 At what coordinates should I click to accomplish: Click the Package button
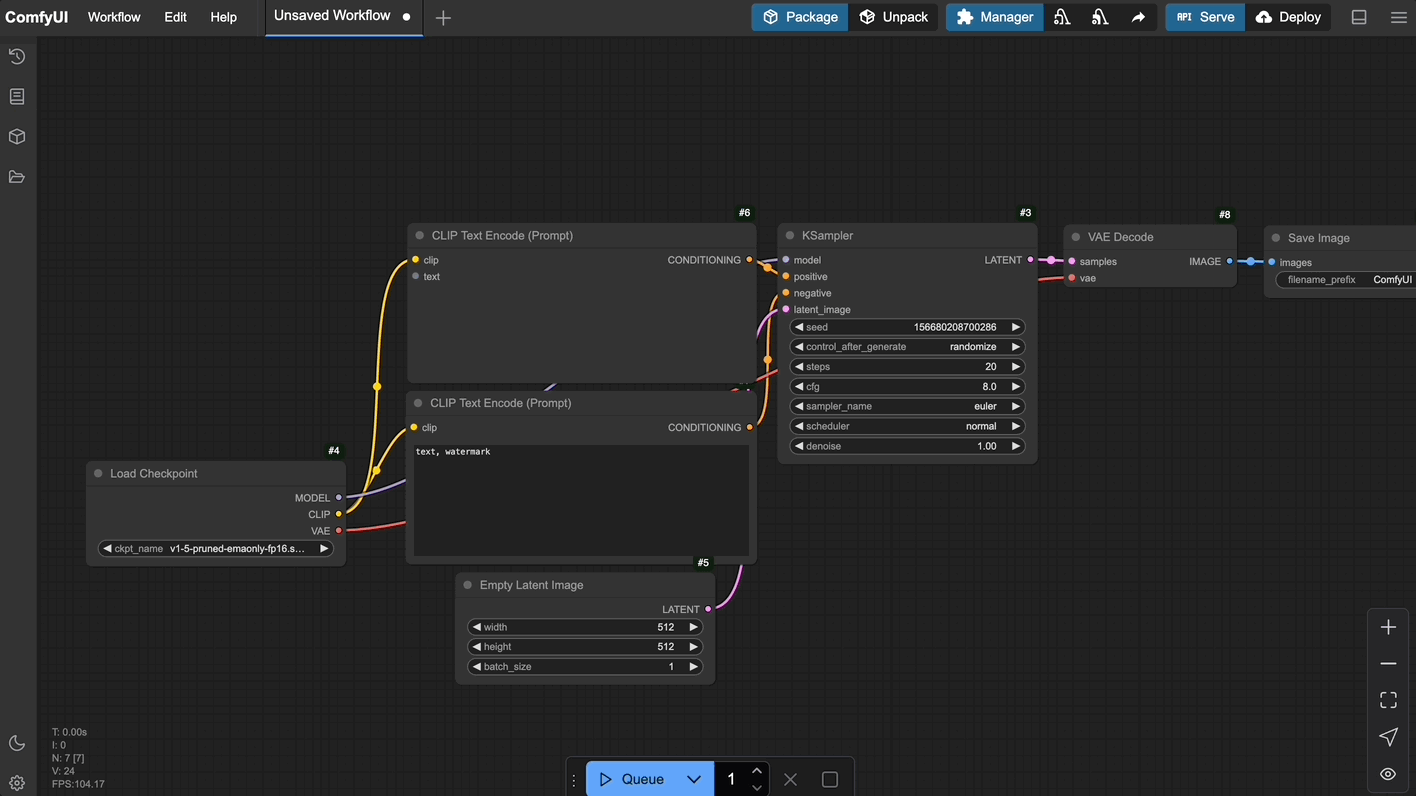[x=800, y=17]
